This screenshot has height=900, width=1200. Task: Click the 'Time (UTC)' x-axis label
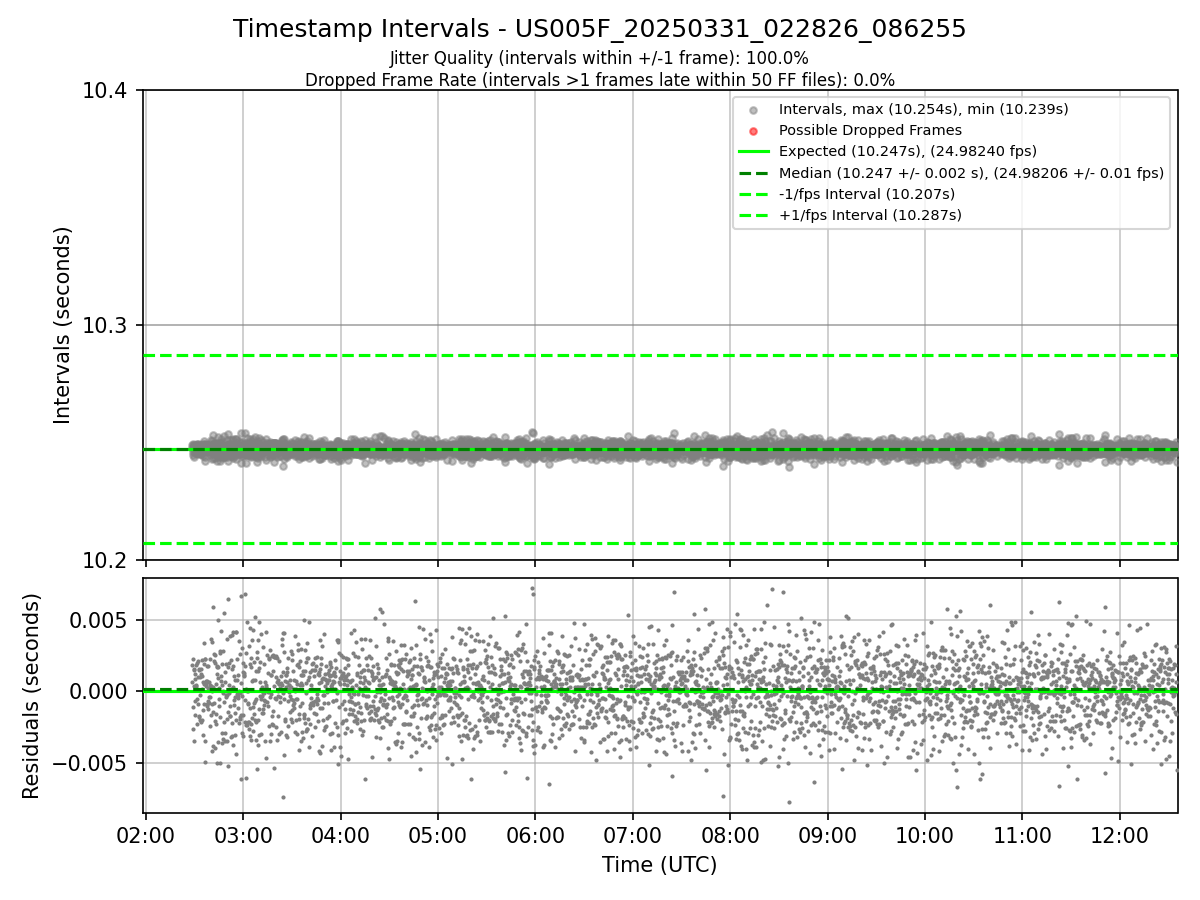[x=660, y=865]
